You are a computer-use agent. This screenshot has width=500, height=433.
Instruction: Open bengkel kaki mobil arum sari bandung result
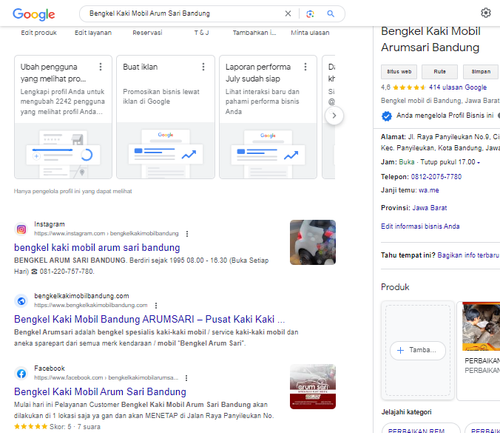click(97, 248)
